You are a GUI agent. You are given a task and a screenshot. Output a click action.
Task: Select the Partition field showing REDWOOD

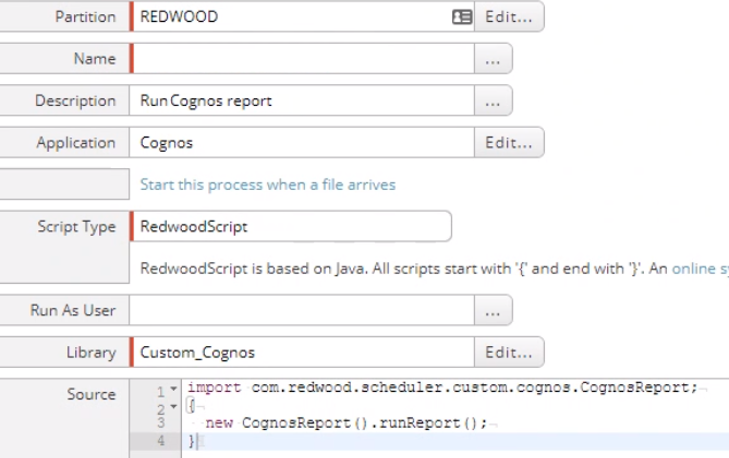[291, 17]
